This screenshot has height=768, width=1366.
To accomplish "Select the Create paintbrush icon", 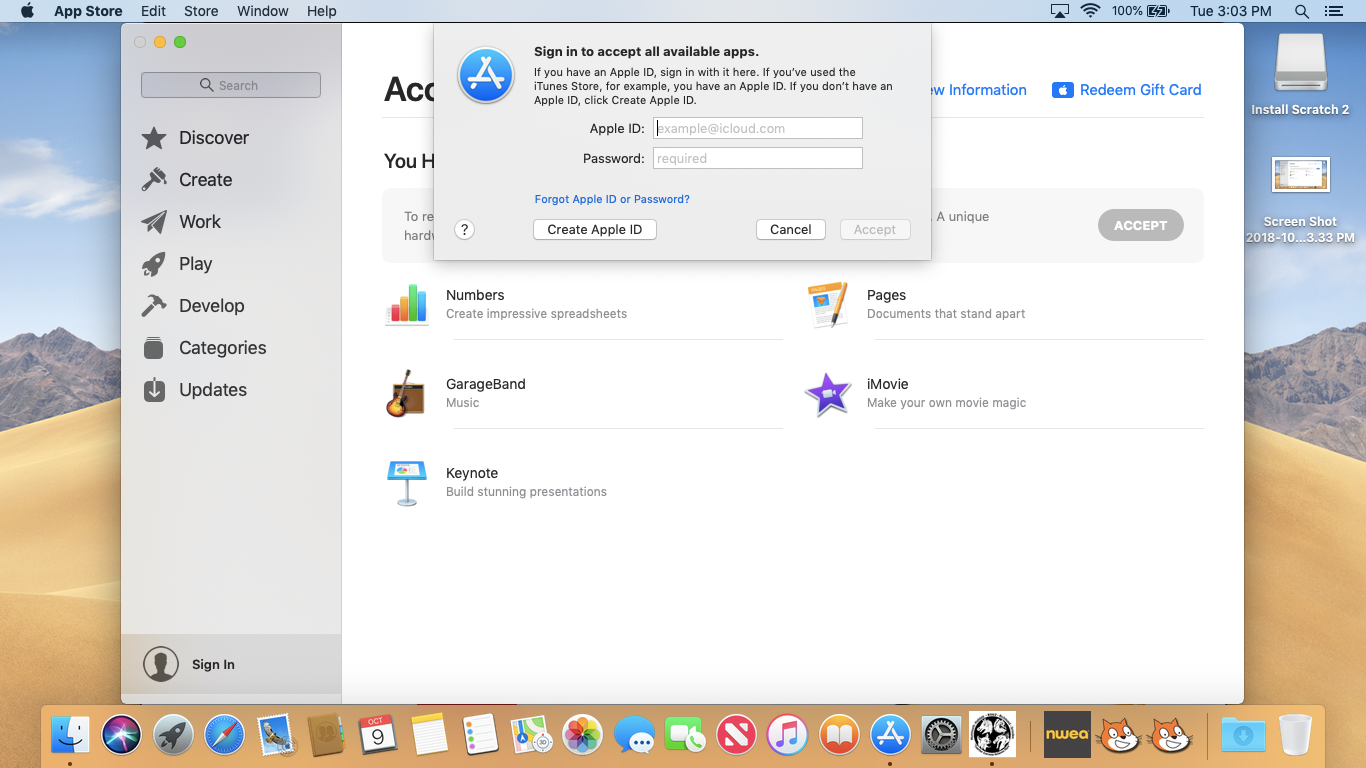I will 154,180.
